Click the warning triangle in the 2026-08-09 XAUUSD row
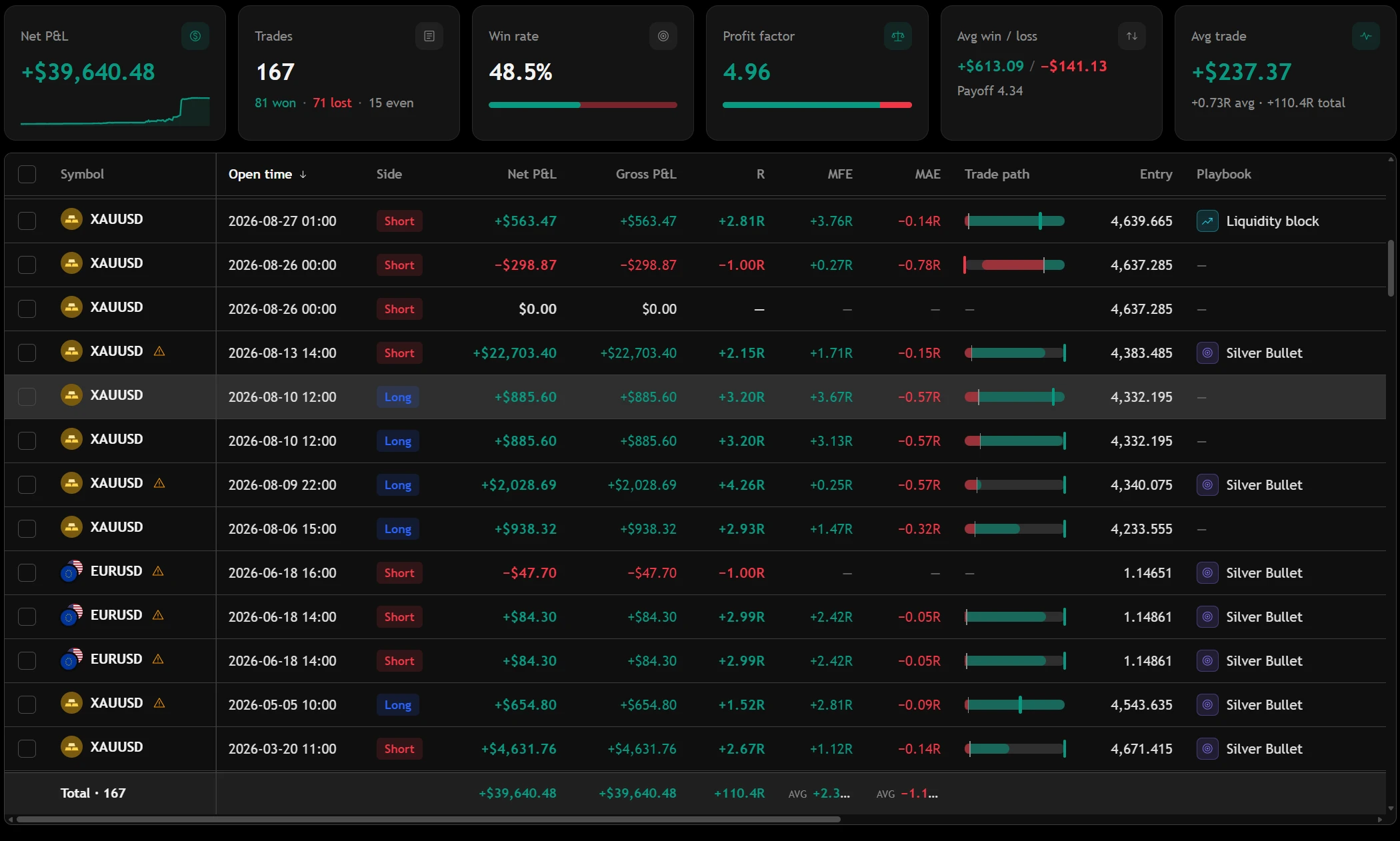The width and height of the screenshot is (1400, 841). 159,483
